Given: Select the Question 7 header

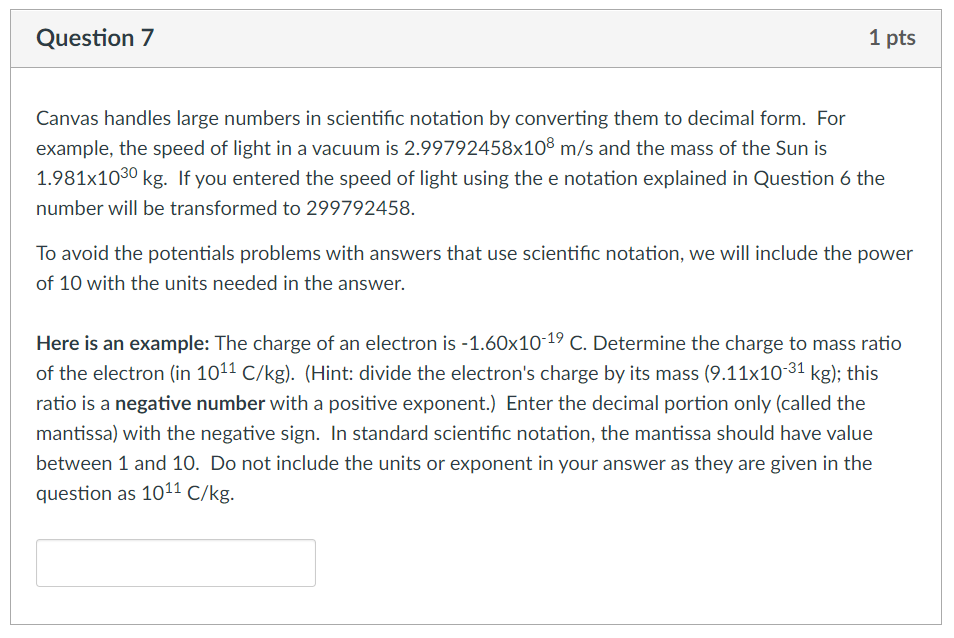Looking at the screenshot, I should pyautogui.click(x=94, y=38).
